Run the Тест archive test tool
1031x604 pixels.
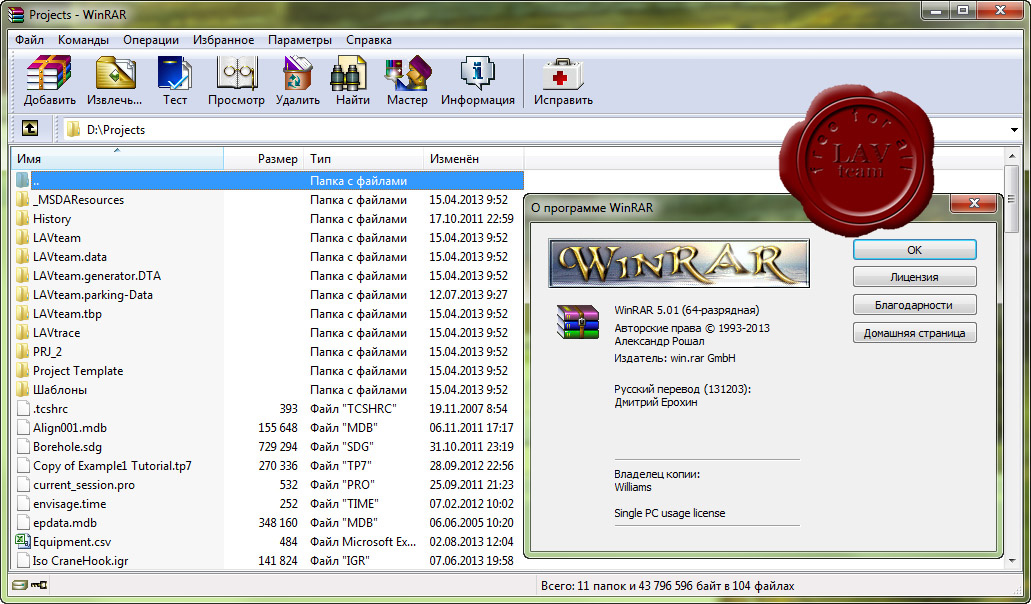(175, 72)
